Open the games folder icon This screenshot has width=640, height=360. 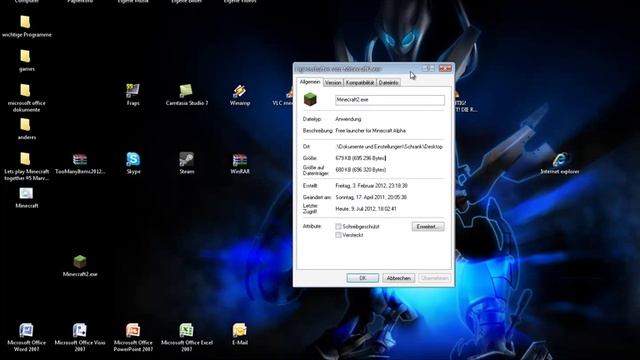[25, 56]
